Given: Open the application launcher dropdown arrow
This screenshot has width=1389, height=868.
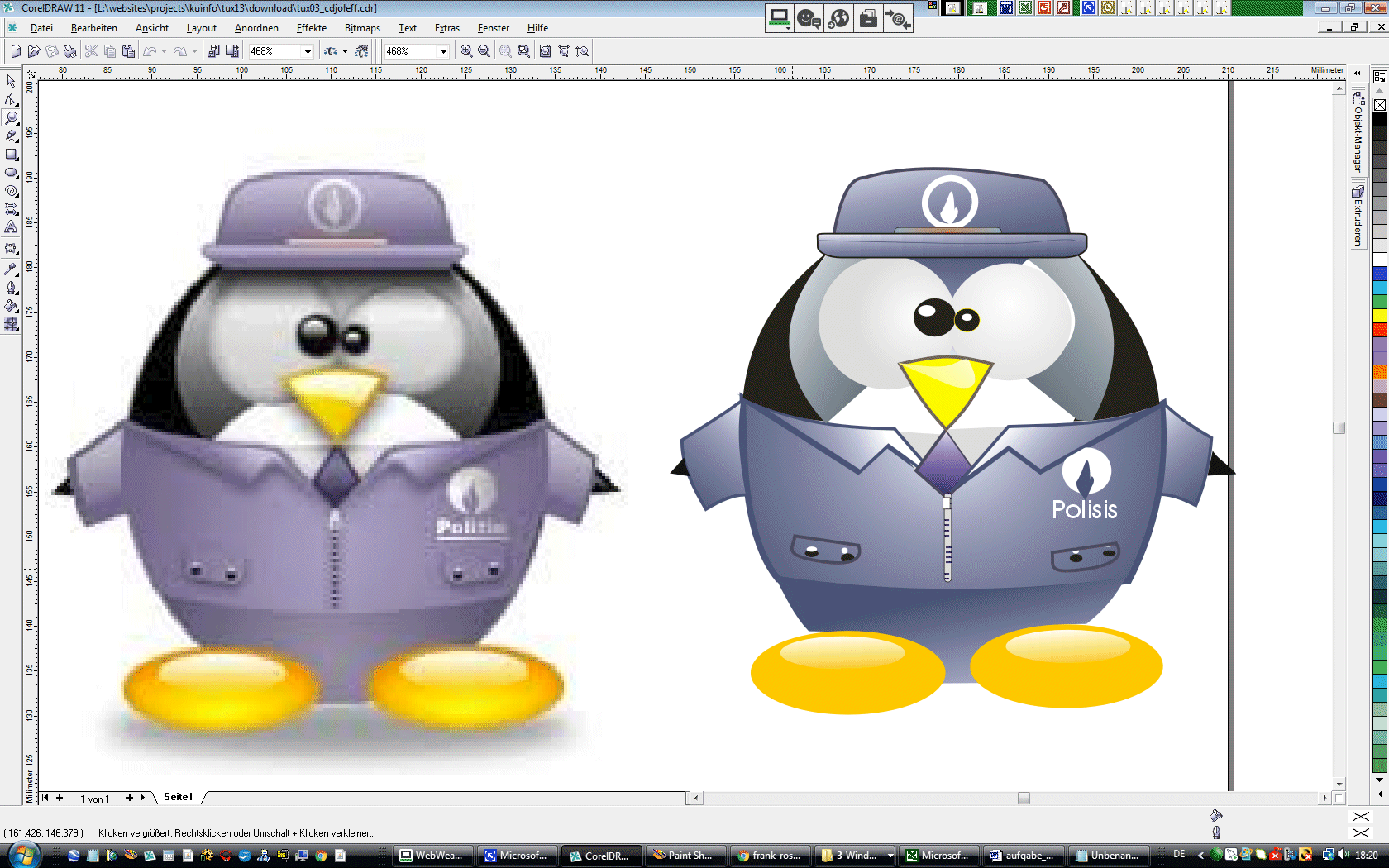Looking at the screenshot, I should (345, 51).
